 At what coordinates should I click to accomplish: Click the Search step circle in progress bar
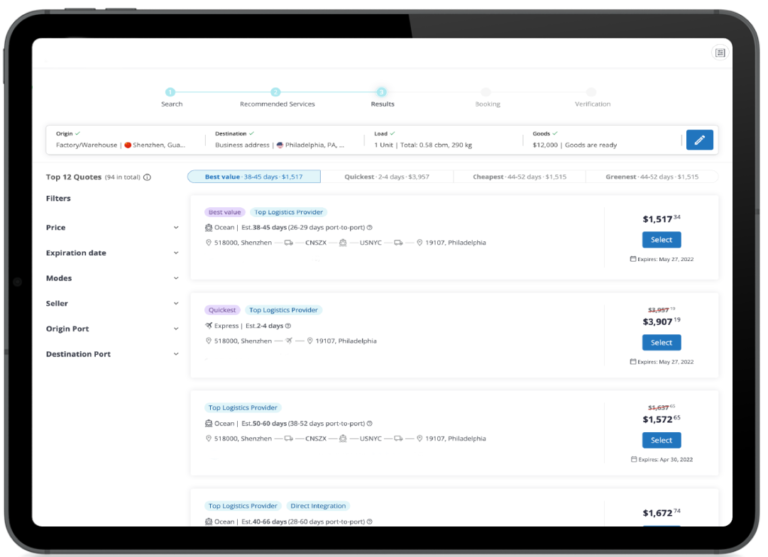click(x=171, y=92)
